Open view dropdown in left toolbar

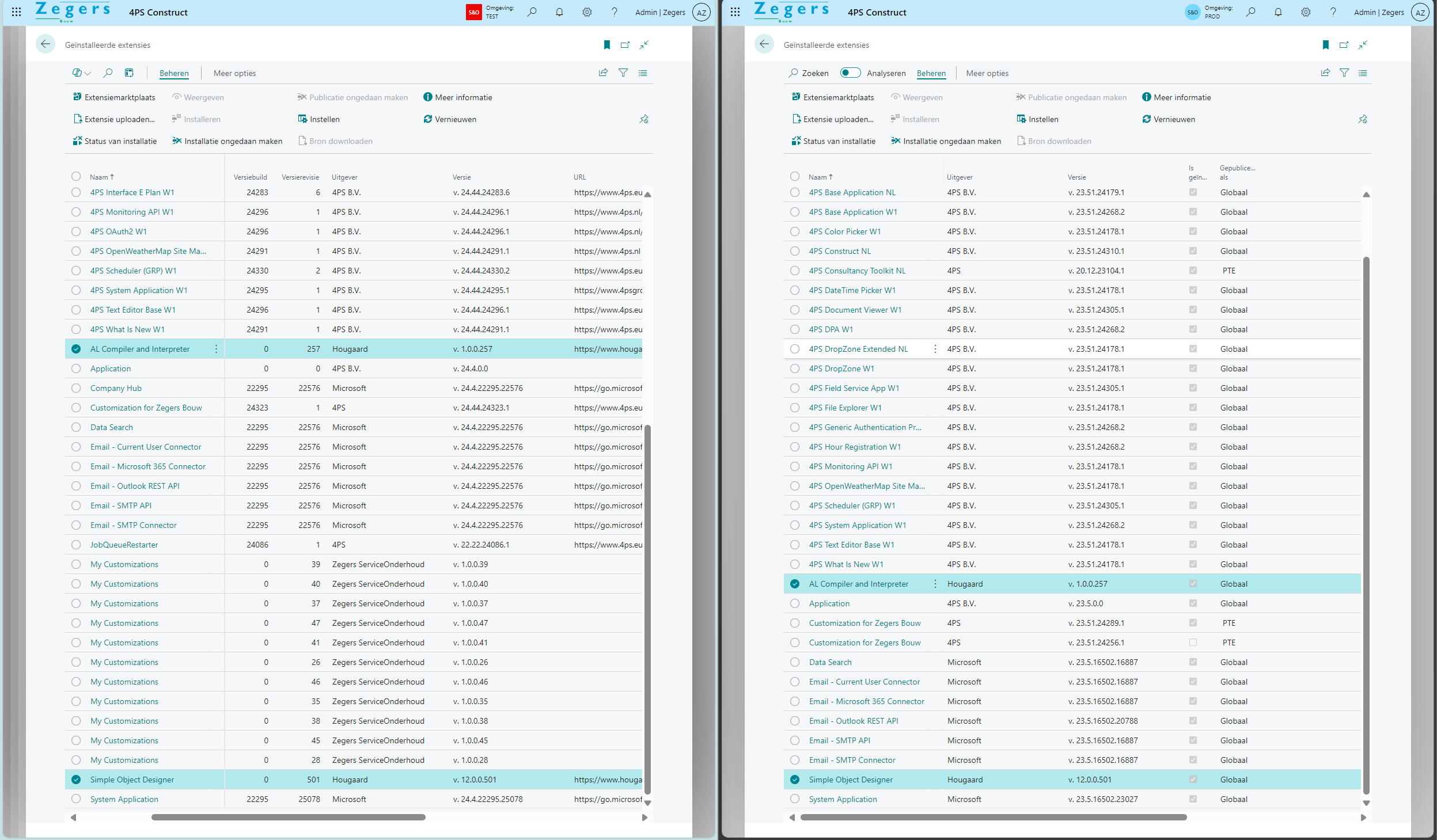click(x=81, y=73)
